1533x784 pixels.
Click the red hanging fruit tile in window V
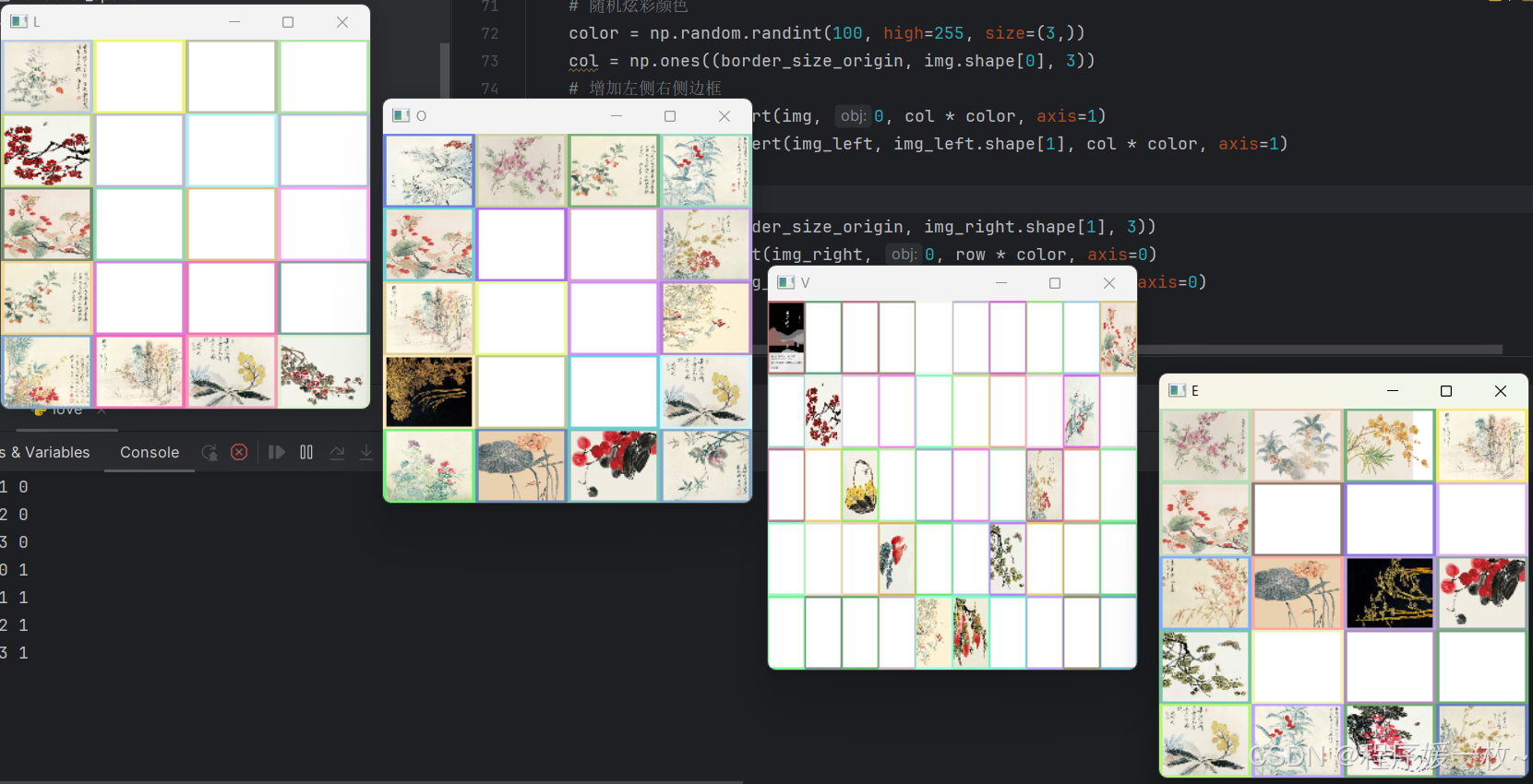(970, 633)
